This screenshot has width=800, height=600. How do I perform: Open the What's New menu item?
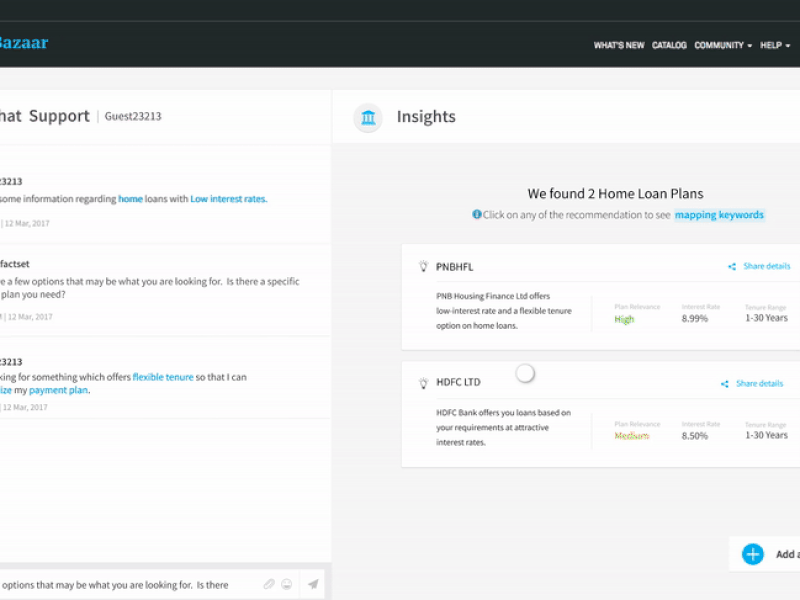click(618, 45)
